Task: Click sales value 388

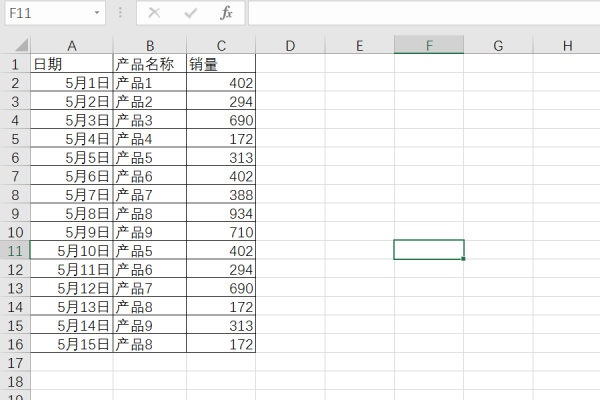Action: pos(221,195)
